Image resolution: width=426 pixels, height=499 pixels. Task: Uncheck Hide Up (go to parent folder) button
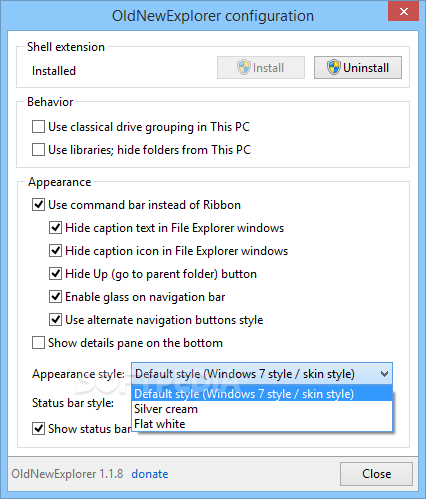[55, 274]
